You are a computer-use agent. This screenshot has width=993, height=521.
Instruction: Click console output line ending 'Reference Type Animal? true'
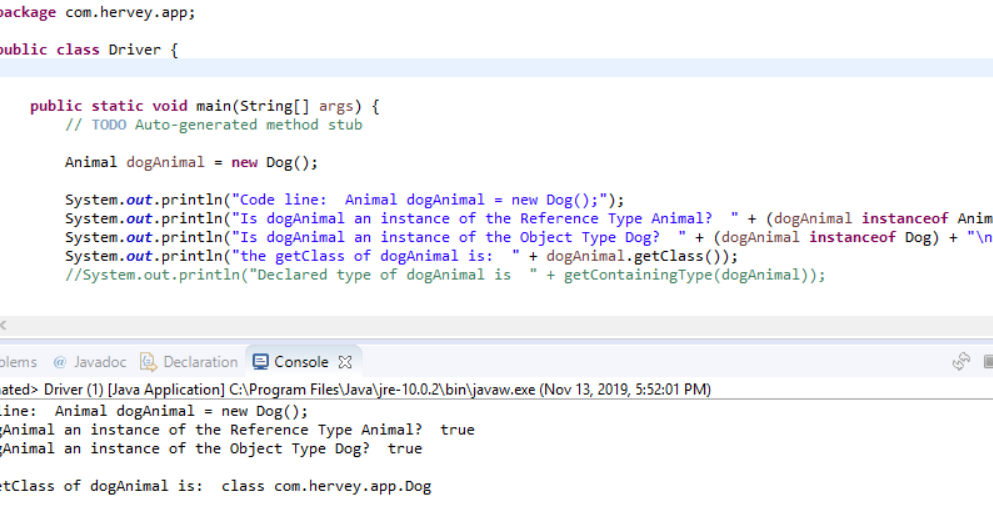[237, 430]
